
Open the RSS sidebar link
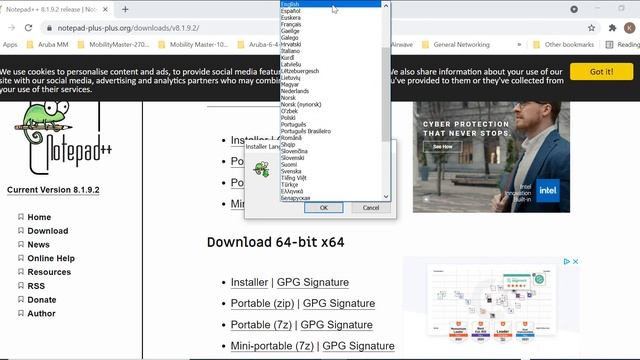(36, 286)
